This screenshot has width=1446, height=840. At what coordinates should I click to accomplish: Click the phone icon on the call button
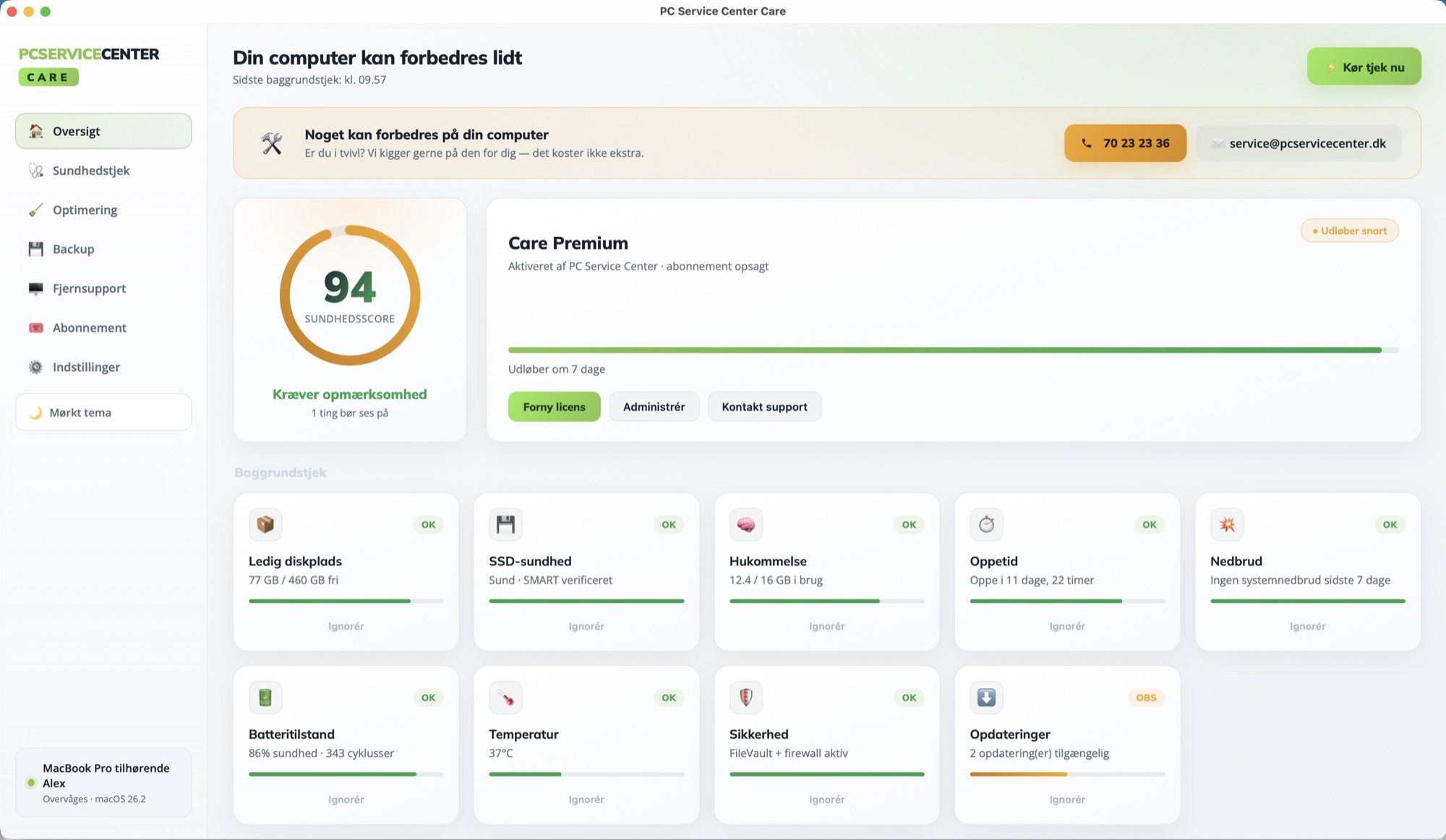pos(1086,143)
